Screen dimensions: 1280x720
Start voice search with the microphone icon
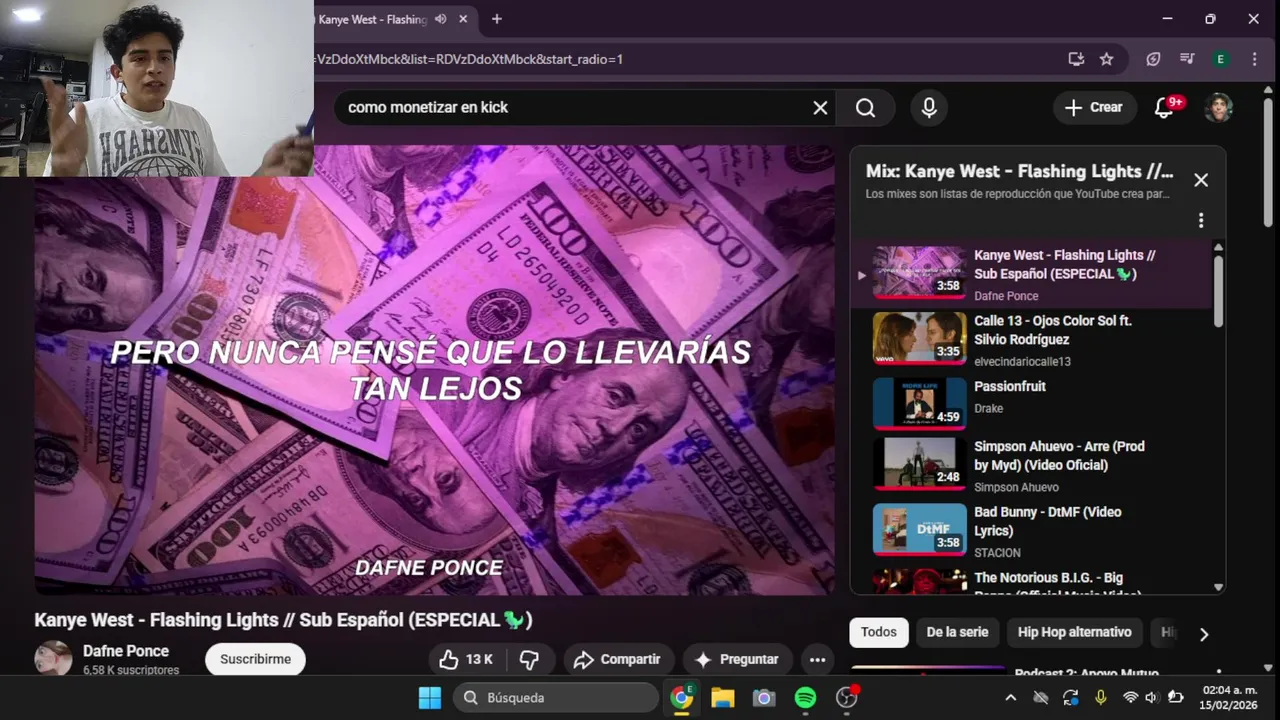(x=929, y=108)
